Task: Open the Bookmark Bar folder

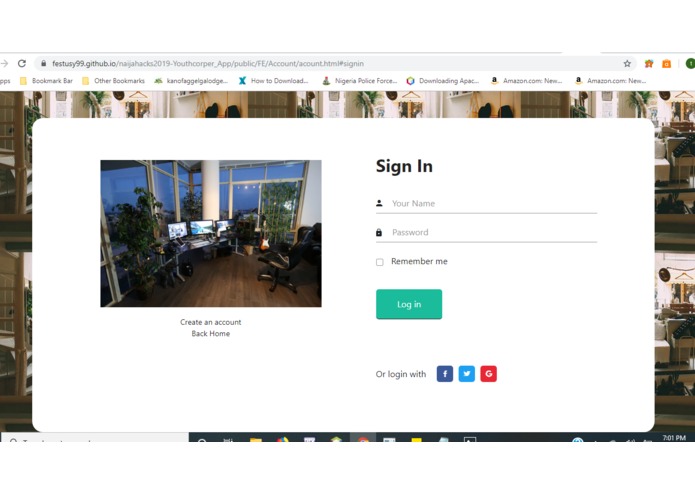Action: [46, 81]
